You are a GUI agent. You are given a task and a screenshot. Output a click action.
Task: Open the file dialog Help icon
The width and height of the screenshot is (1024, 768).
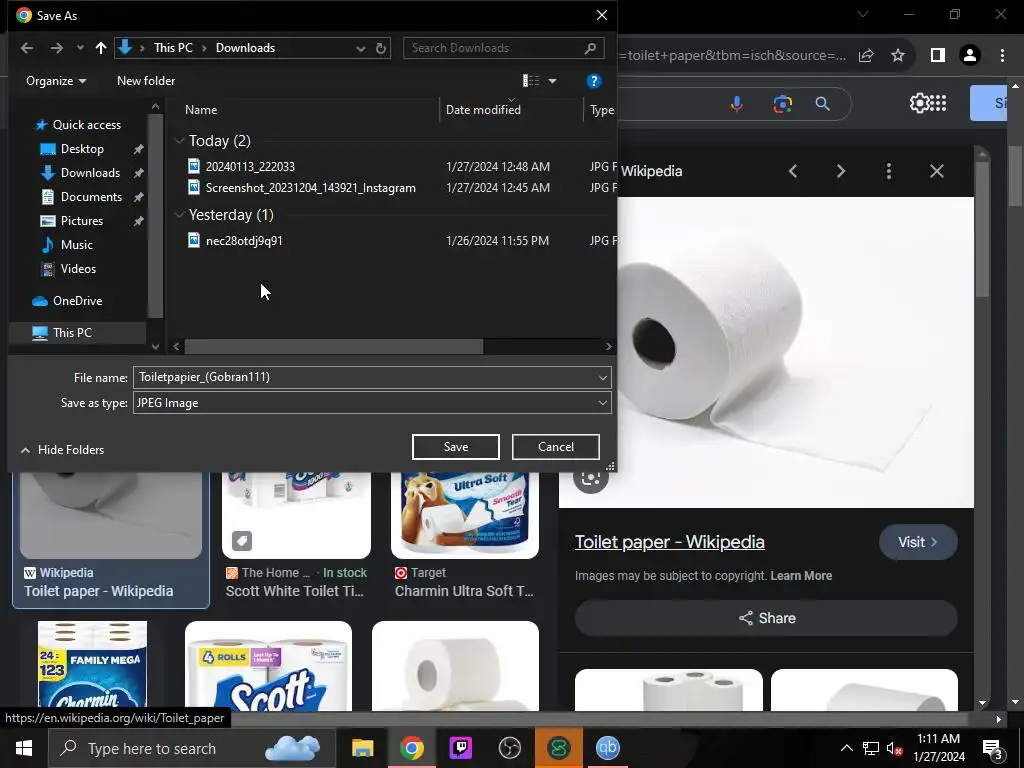(593, 81)
